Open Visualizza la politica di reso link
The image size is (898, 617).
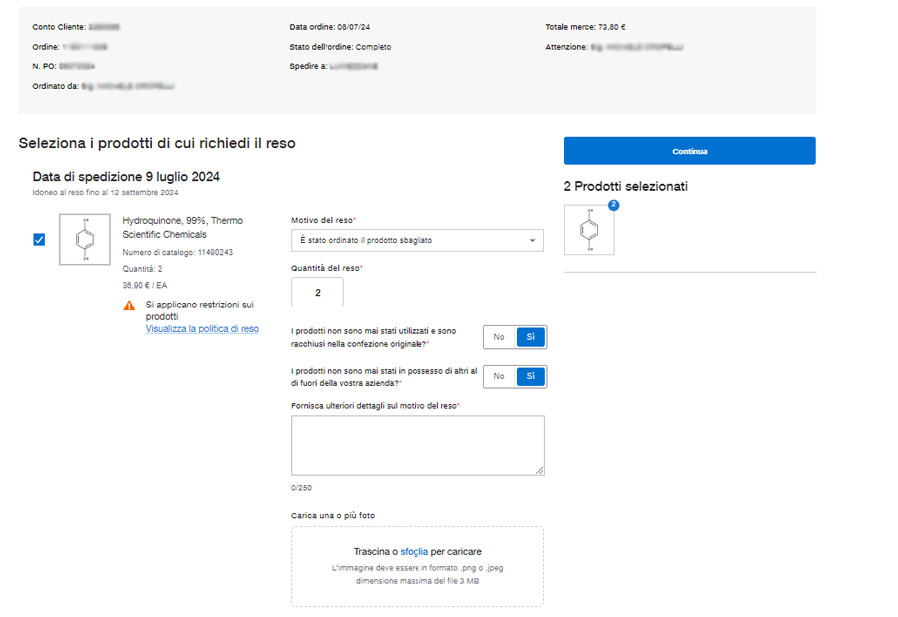(x=202, y=329)
